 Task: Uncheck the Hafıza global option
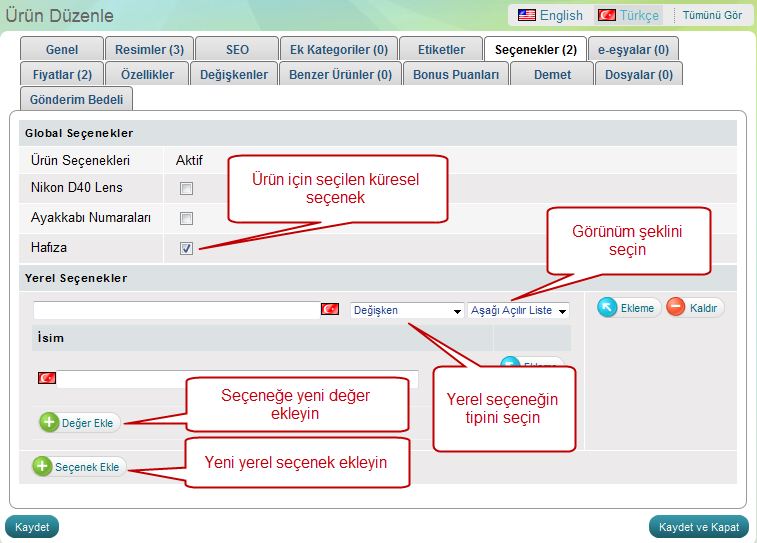[186, 248]
